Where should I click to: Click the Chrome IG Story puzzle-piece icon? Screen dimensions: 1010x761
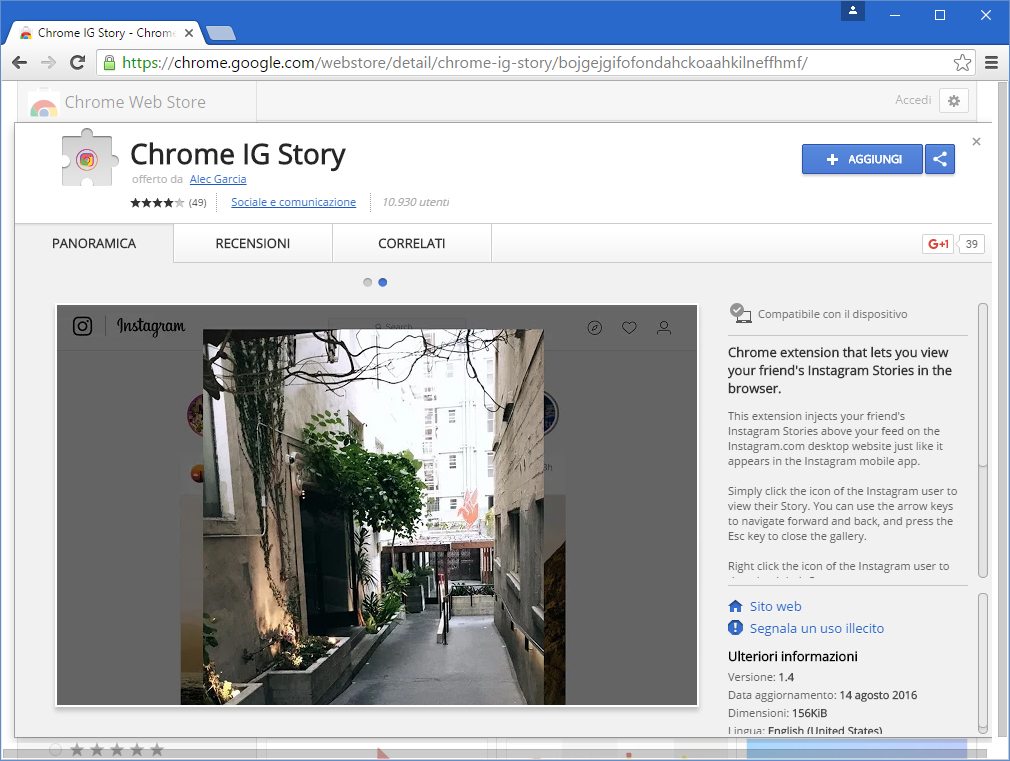(89, 159)
